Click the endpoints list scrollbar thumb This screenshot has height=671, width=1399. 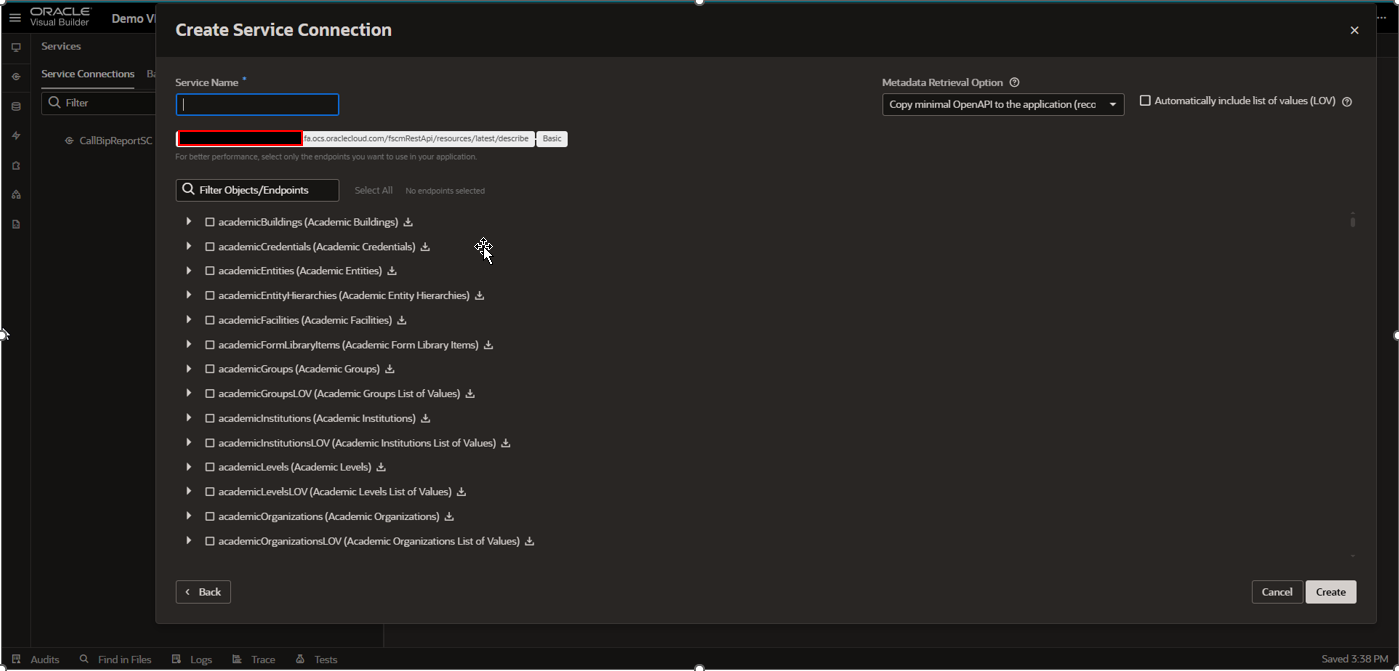[x=1353, y=220]
